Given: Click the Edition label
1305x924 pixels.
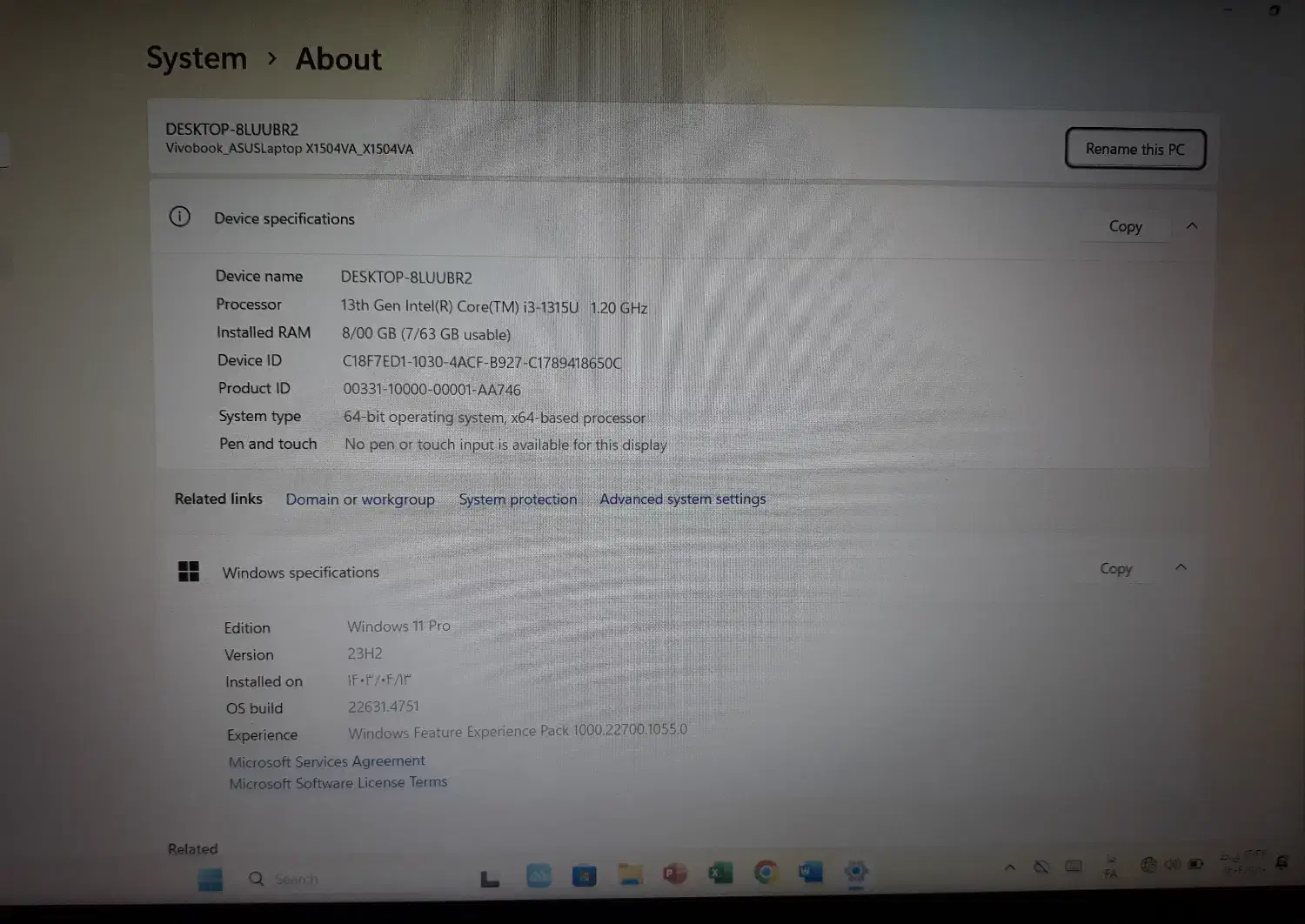Looking at the screenshot, I should coord(247,628).
